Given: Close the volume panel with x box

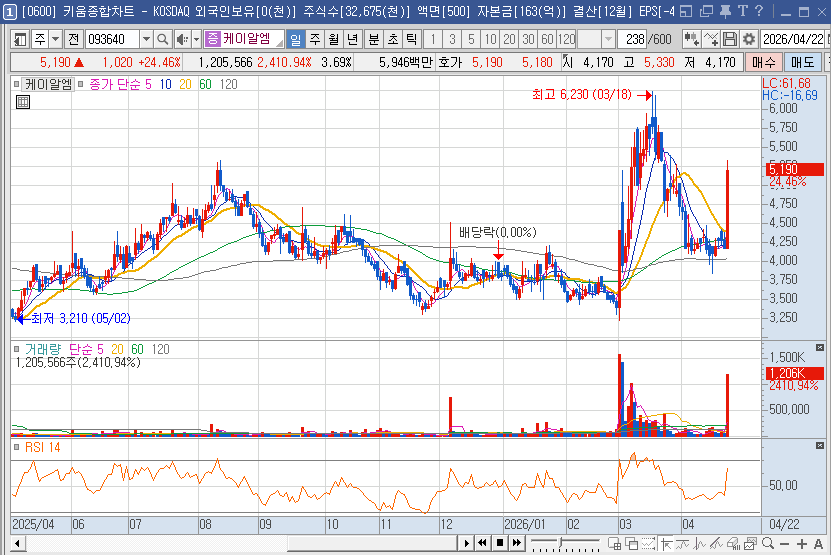Looking at the screenshot, I should pyautogui.click(x=820, y=348).
